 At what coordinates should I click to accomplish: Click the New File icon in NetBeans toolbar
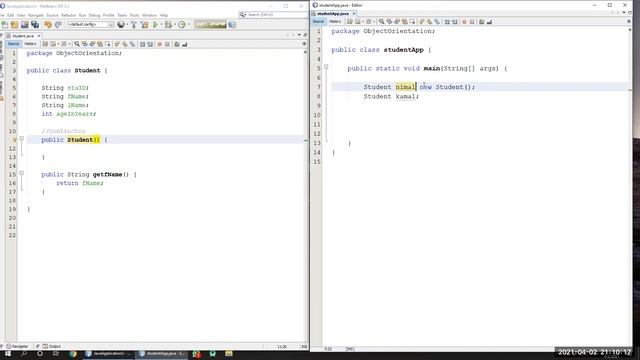[5, 25]
